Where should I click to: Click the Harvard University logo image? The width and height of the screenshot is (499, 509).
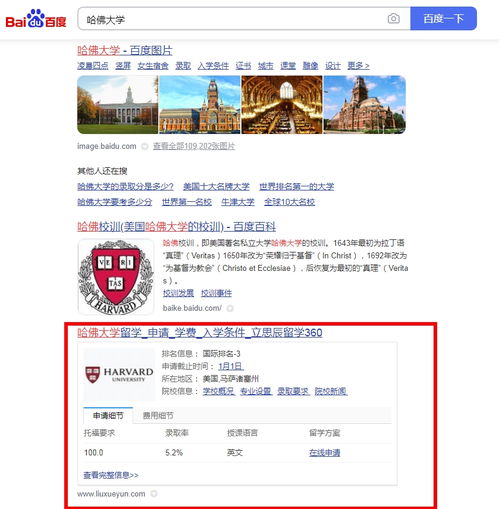pos(119,375)
